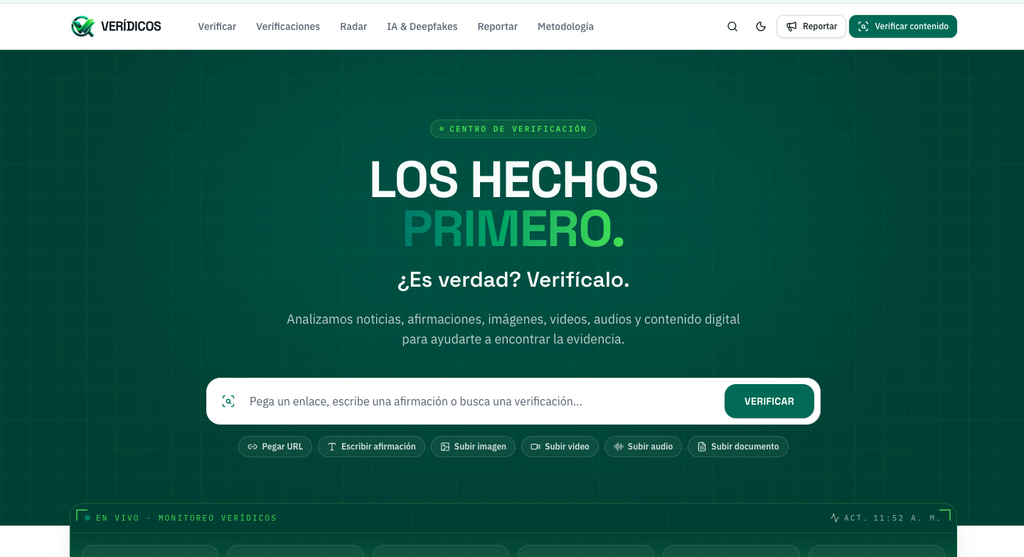Click the Verídicos checkmark logo
Viewport: 1024px width, 557px height.
click(83, 26)
